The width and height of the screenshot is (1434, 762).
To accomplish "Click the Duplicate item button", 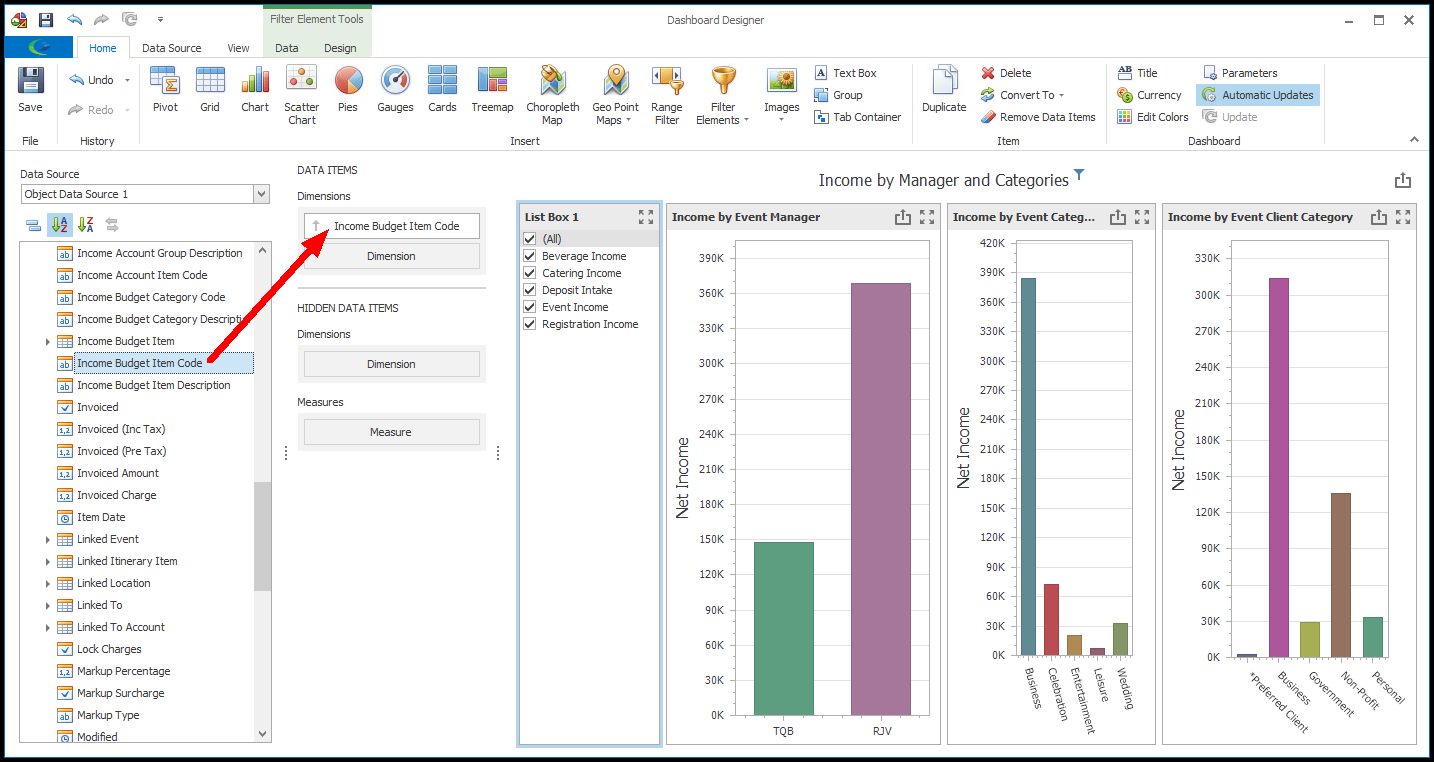I will click(x=944, y=90).
